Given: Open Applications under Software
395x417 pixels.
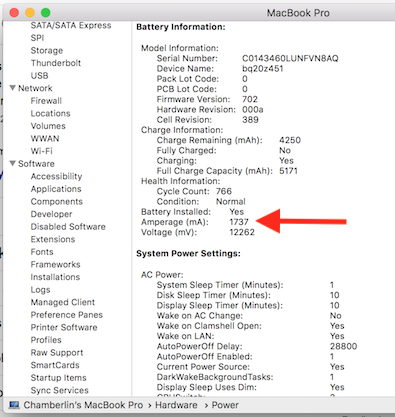Looking at the screenshot, I should tap(56, 189).
